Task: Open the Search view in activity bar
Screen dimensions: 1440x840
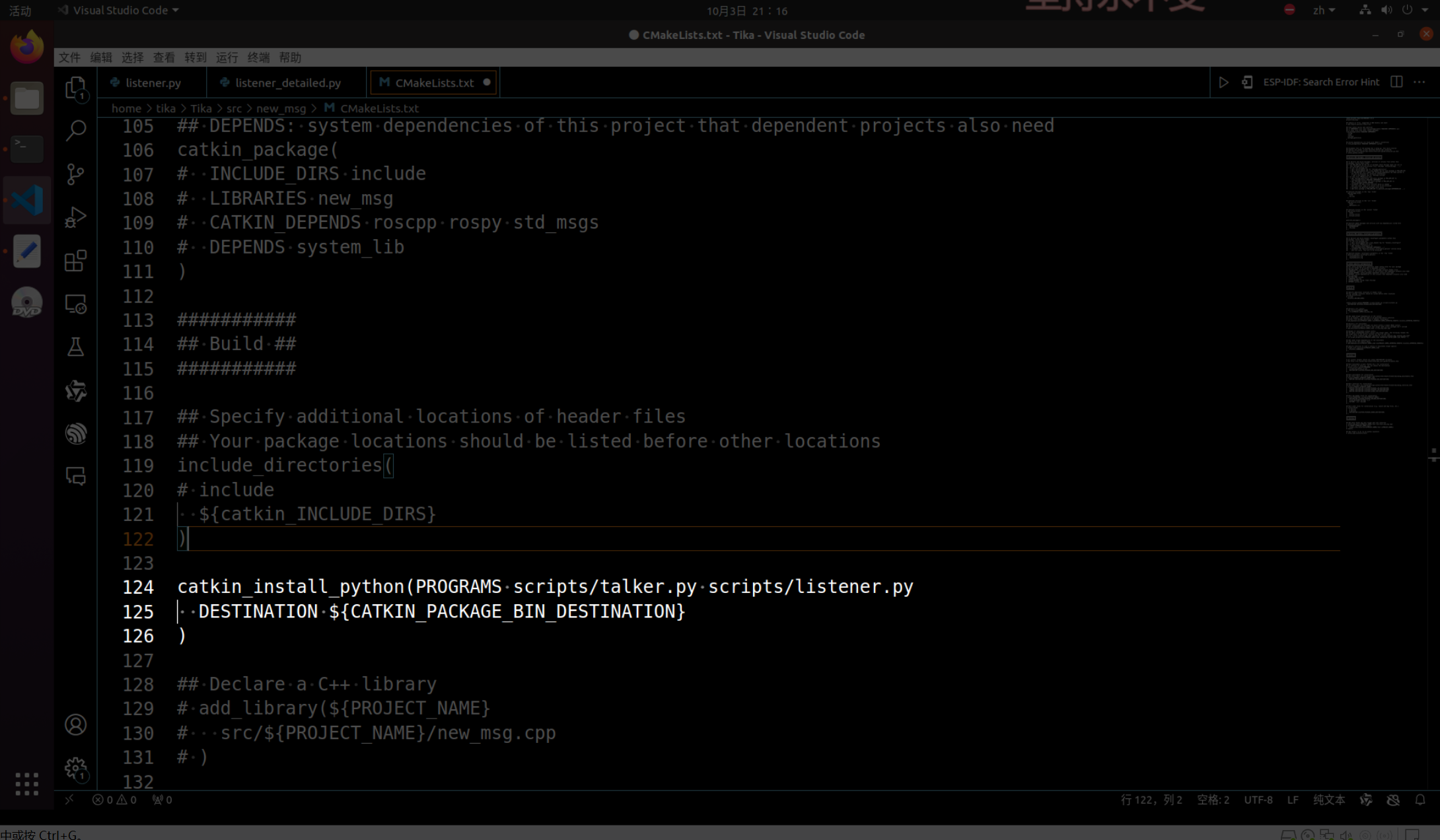Action: pos(75,131)
